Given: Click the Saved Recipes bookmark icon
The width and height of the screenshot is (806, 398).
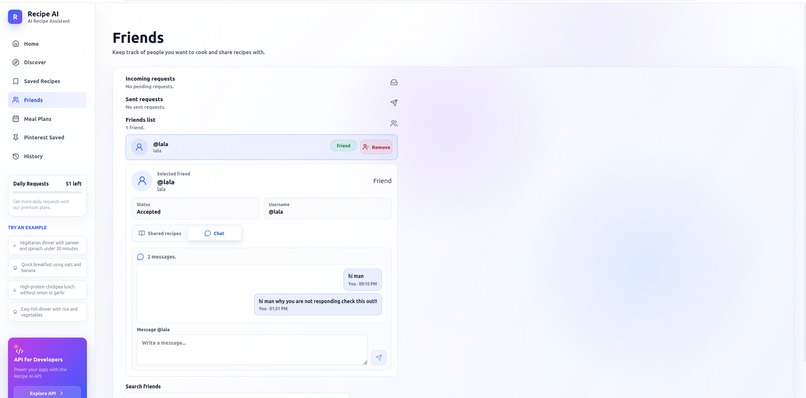Looking at the screenshot, I should click(15, 81).
